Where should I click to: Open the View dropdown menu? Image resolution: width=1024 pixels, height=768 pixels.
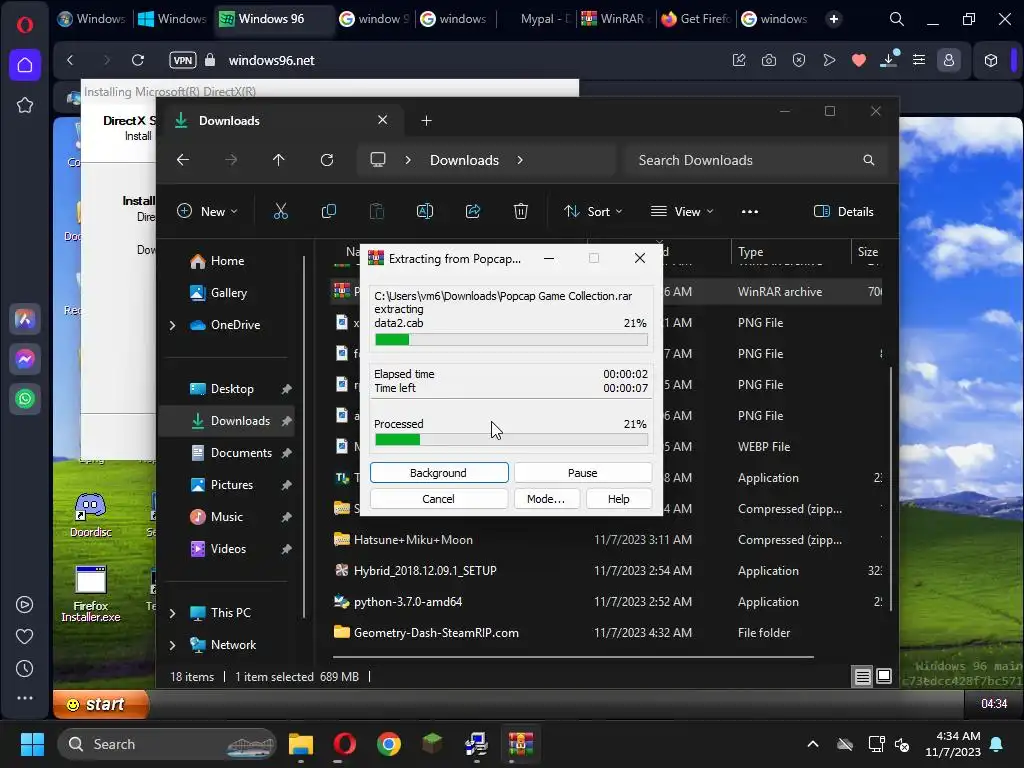[682, 212]
